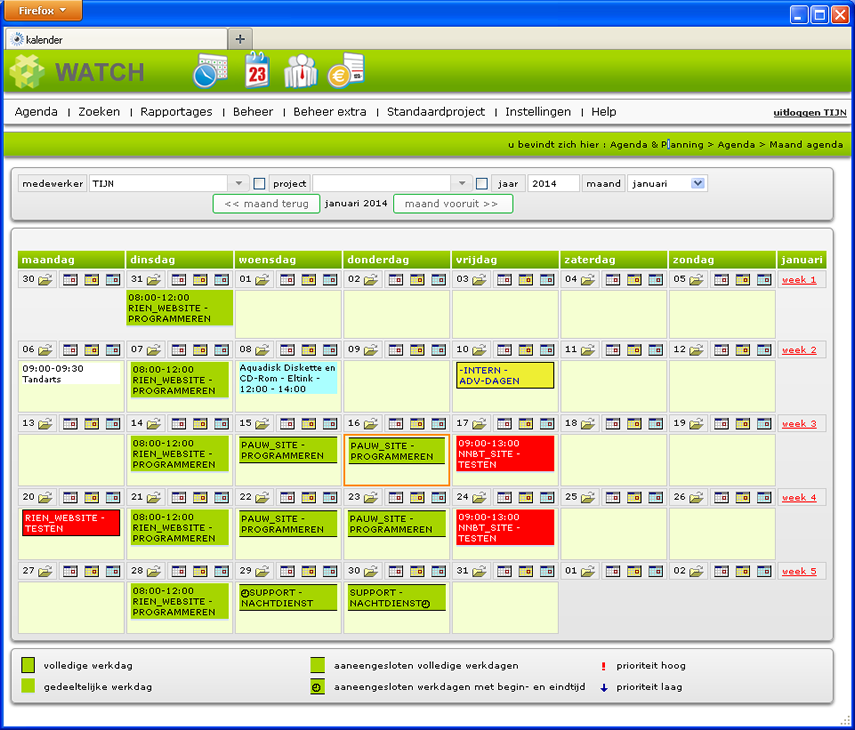Open the week 5 link
The height and width of the screenshot is (730, 855).
[799, 571]
